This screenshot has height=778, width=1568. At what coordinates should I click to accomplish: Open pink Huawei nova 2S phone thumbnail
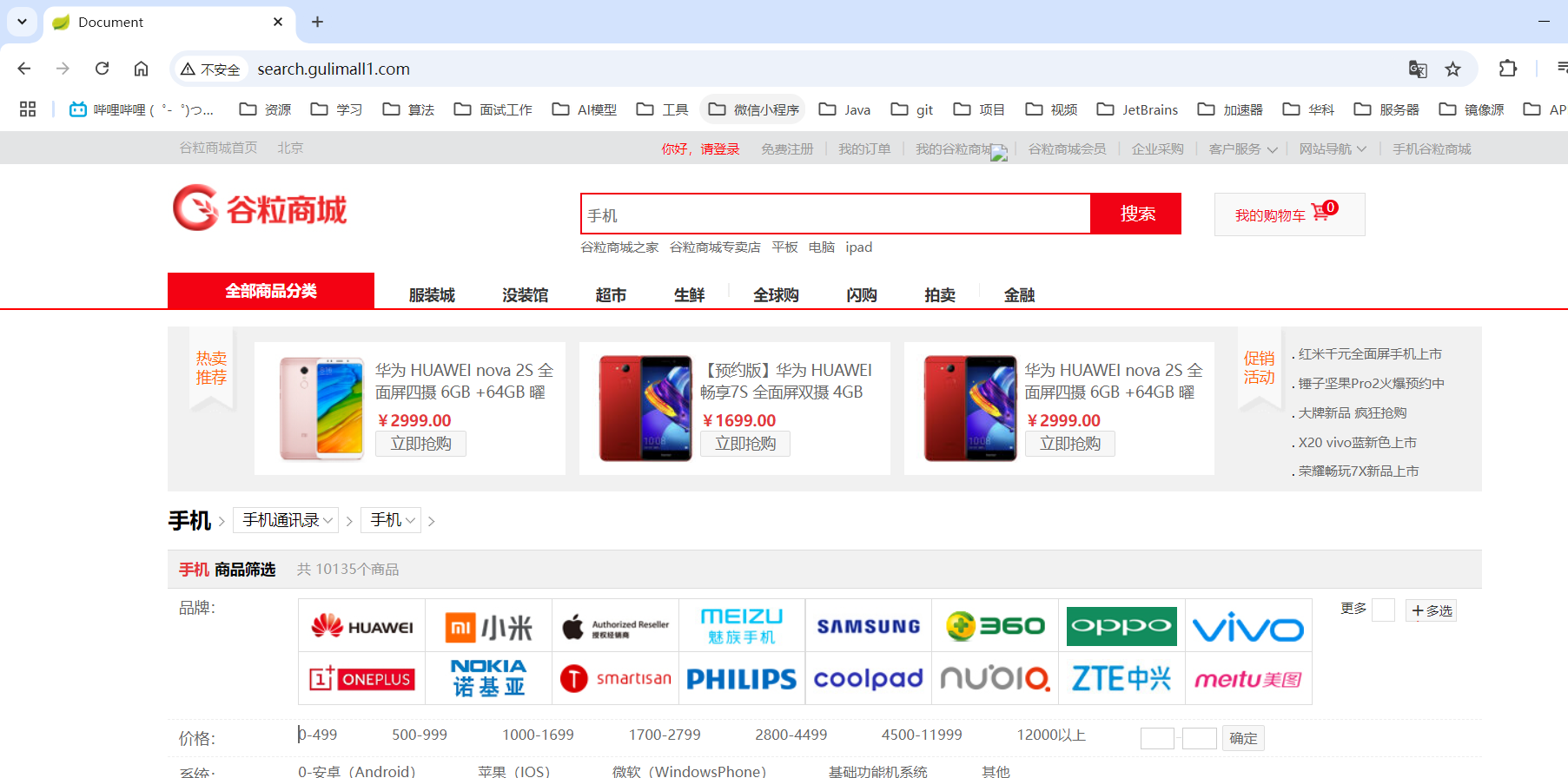(x=321, y=408)
